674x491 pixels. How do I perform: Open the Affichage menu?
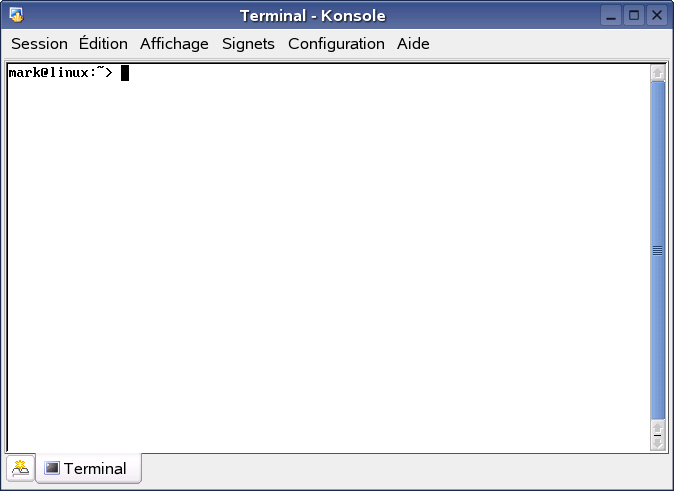pyautogui.click(x=174, y=44)
